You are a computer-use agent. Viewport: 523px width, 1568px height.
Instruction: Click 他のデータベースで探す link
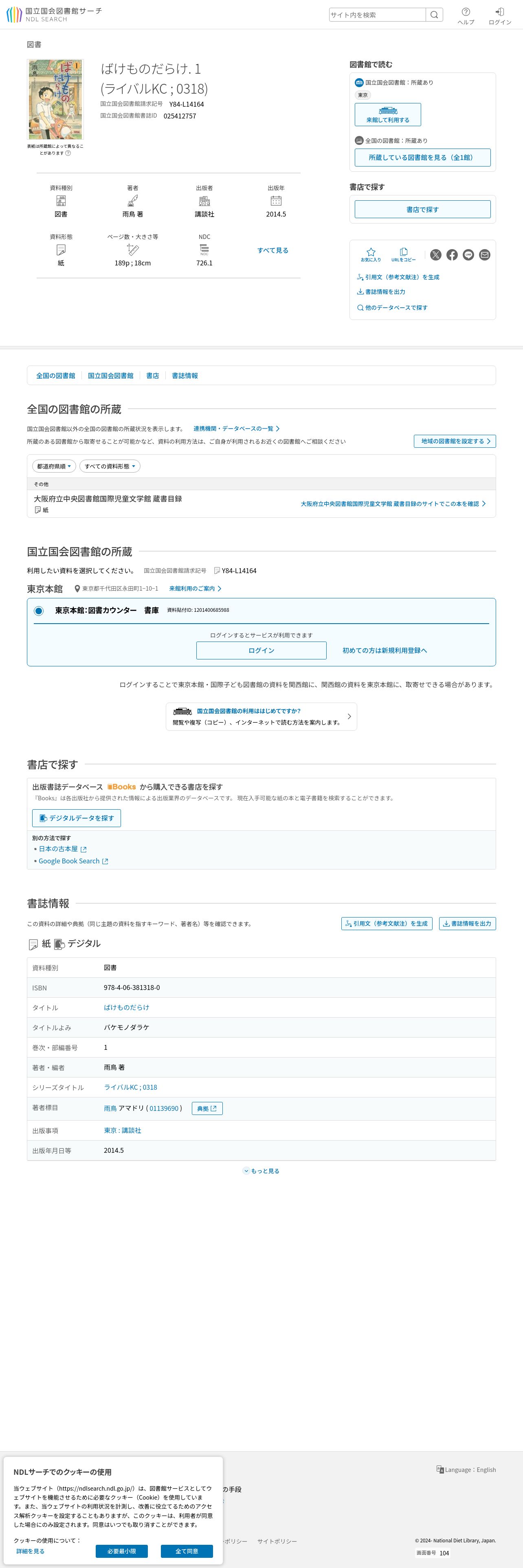tap(392, 307)
